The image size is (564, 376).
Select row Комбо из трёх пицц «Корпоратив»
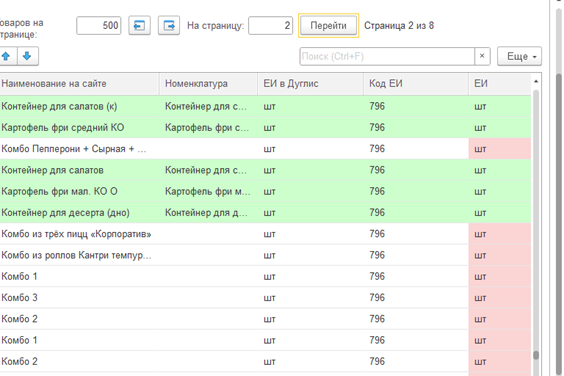[265, 234]
